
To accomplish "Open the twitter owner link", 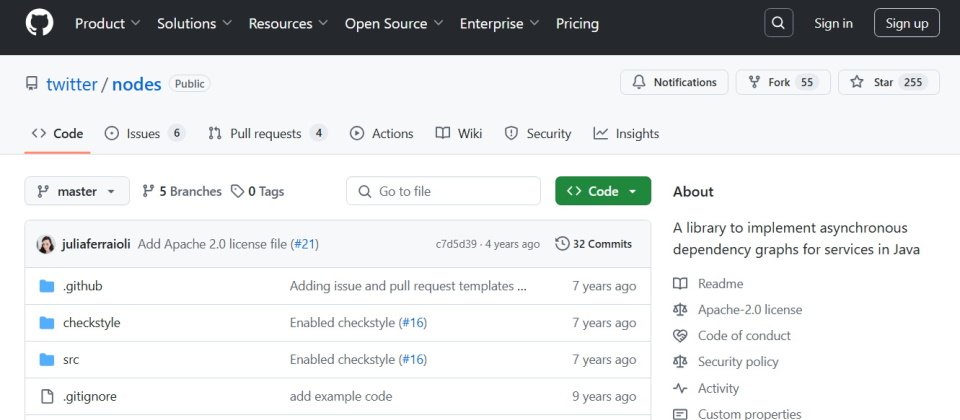I will pyautogui.click(x=72, y=84).
